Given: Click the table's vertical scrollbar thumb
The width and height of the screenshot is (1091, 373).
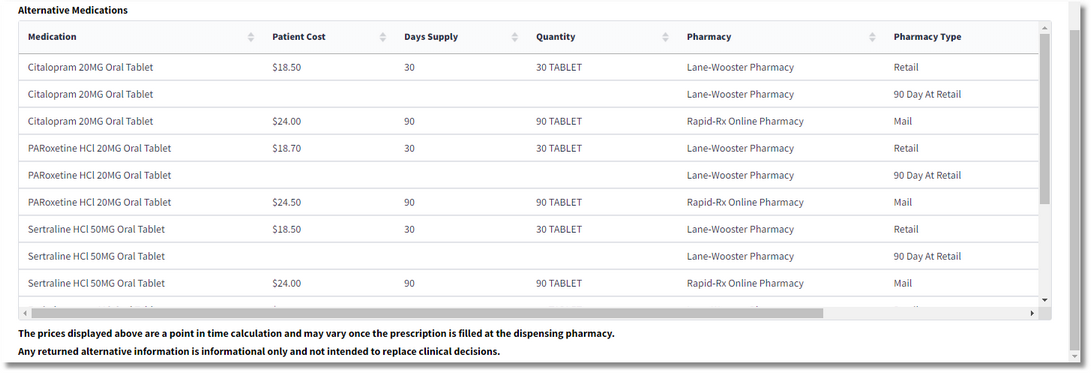Looking at the screenshot, I should click(1044, 118).
